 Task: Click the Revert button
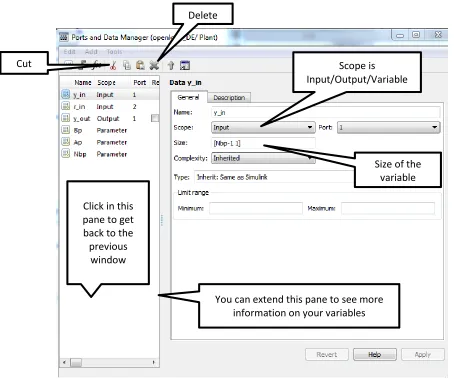(x=327, y=354)
